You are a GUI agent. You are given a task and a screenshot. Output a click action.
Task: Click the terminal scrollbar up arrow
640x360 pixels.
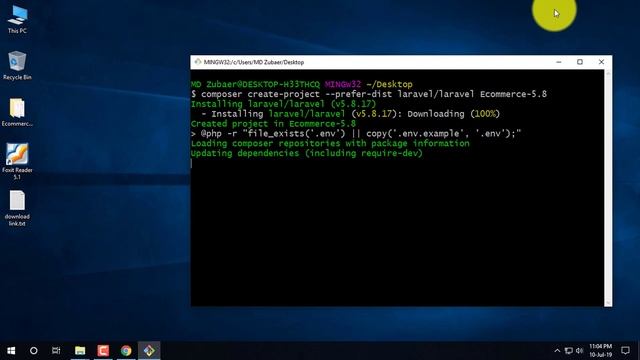coord(608,73)
